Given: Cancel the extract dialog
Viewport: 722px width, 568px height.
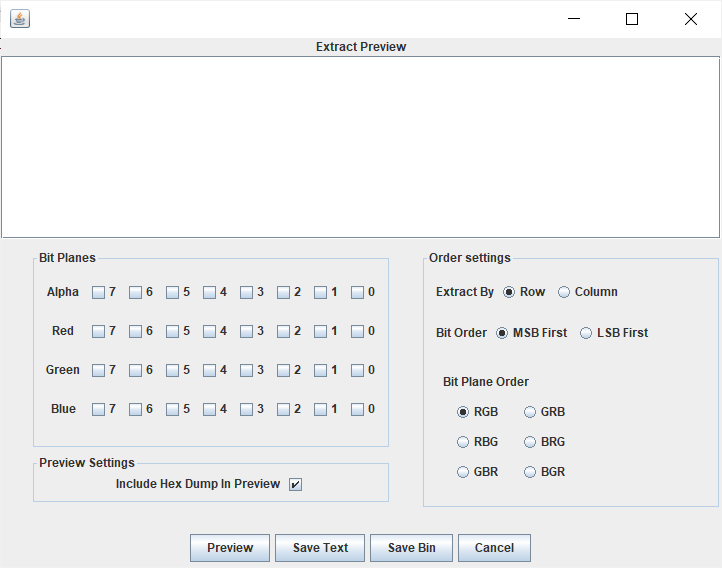Looking at the screenshot, I should pyautogui.click(x=494, y=548).
